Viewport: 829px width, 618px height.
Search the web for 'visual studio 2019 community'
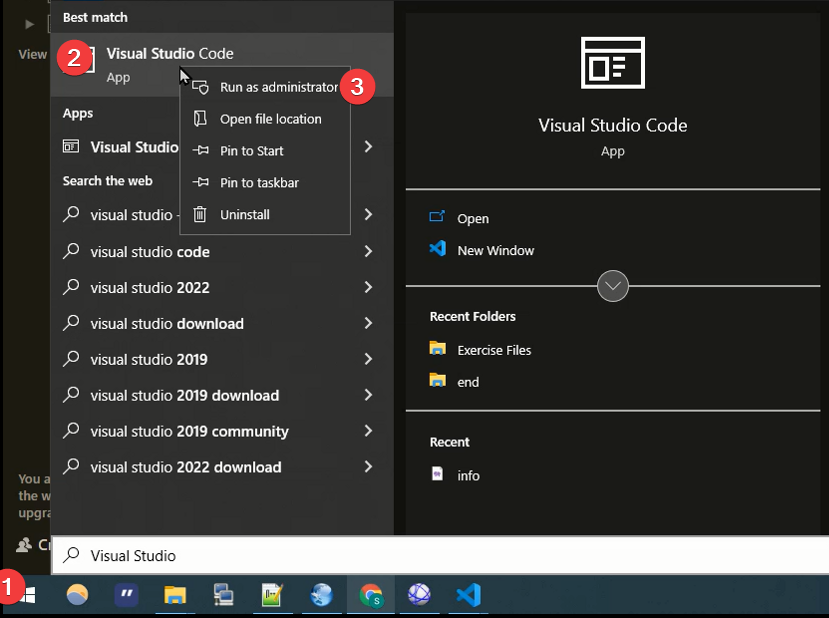click(x=189, y=431)
